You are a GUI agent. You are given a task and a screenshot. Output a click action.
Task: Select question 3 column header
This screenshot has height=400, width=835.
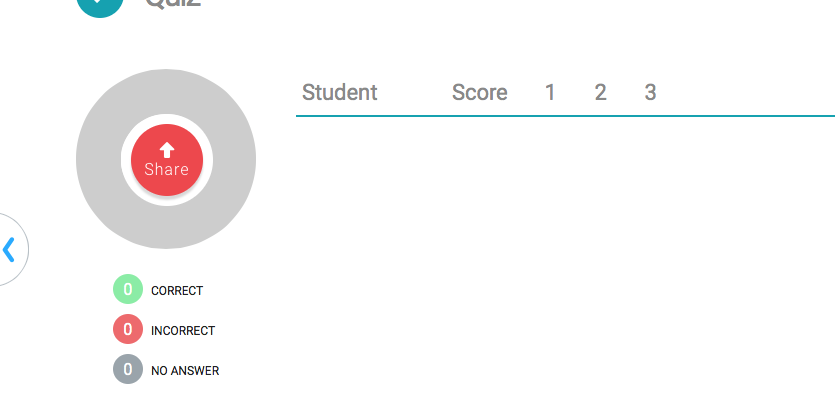[650, 93]
